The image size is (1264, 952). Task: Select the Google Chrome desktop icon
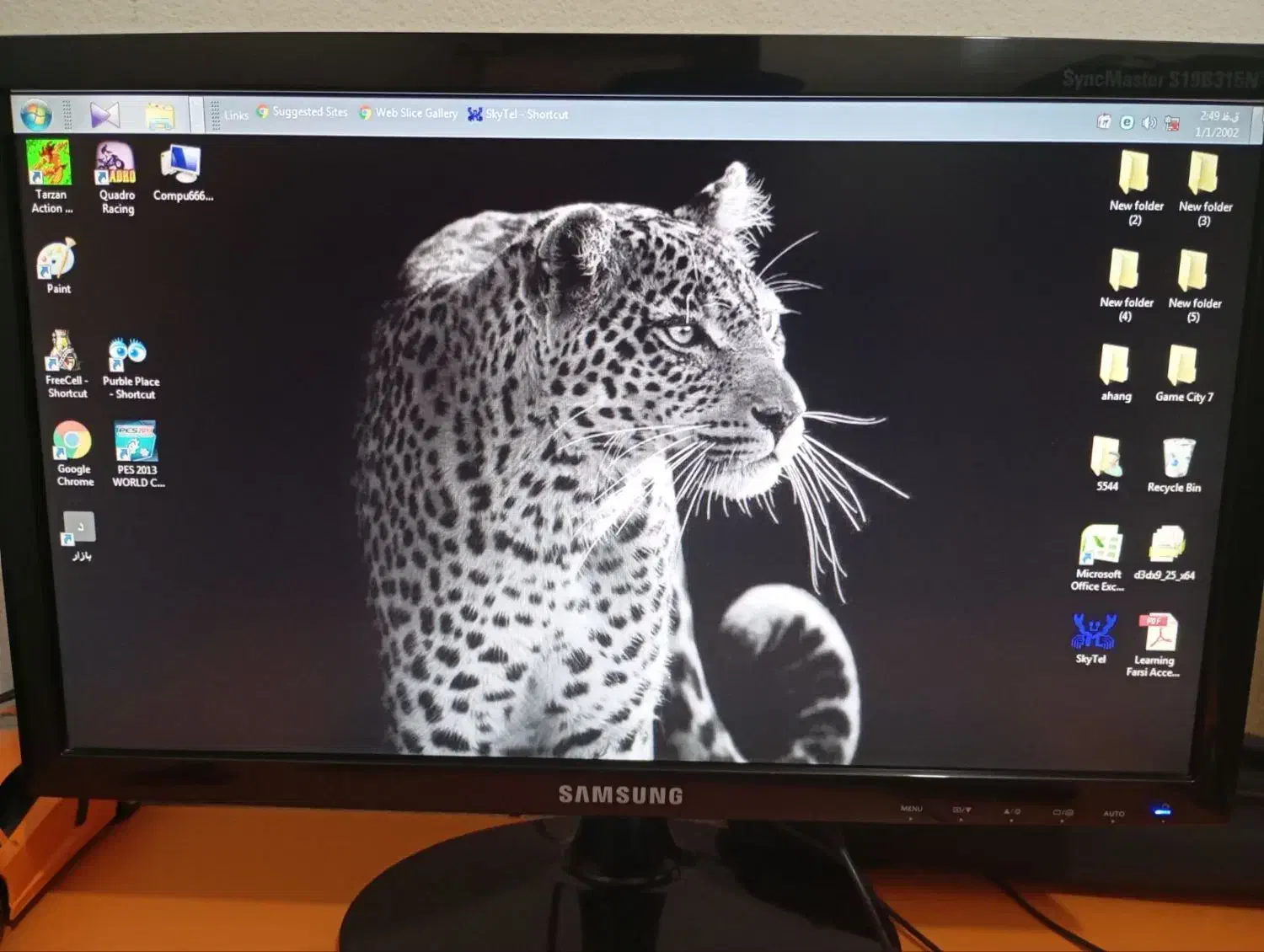73,442
